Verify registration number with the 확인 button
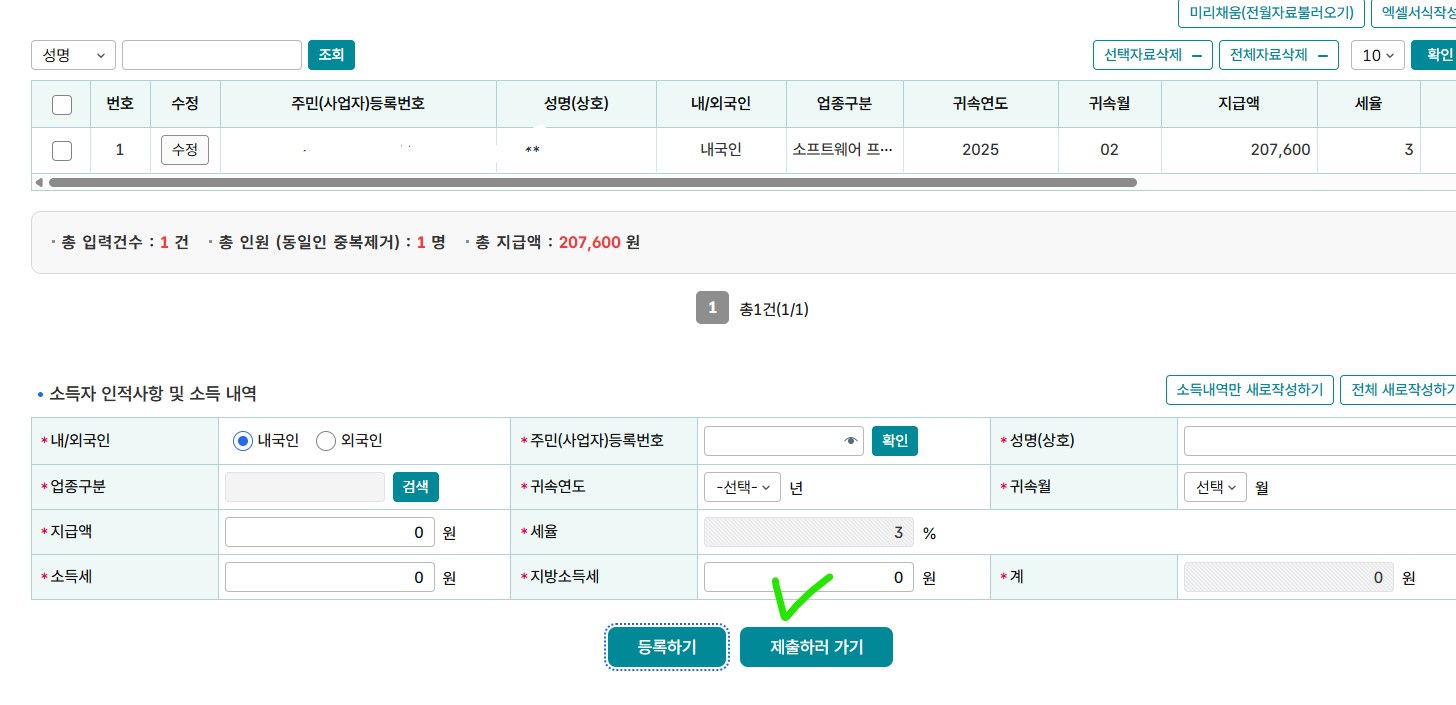 pyautogui.click(x=894, y=441)
